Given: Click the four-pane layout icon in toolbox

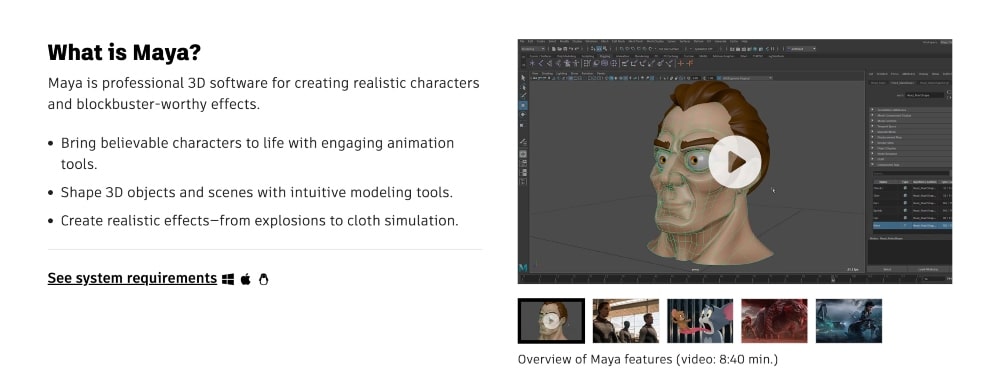Looking at the screenshot, I should [x=524, y=163].
